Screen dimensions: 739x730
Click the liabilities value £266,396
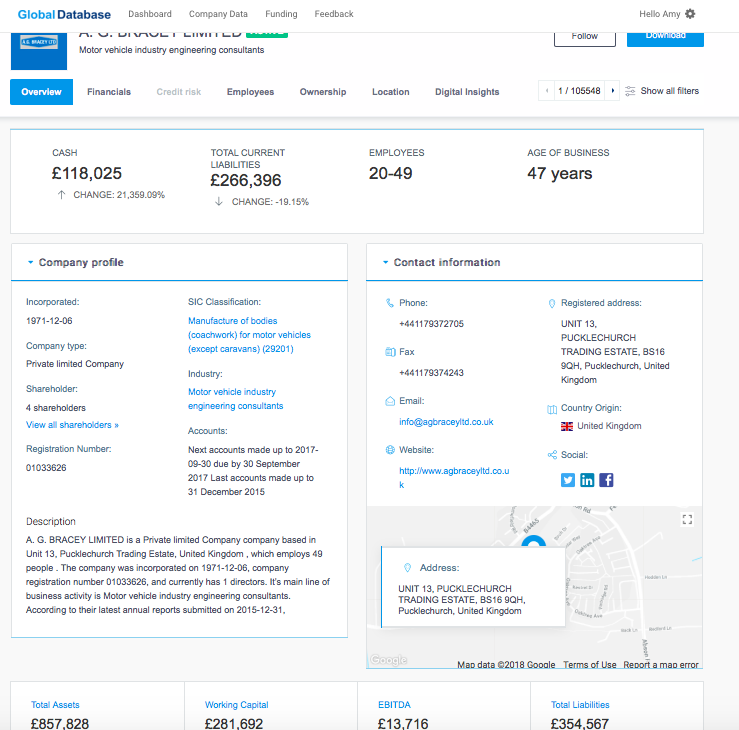[x=246, y=180]
